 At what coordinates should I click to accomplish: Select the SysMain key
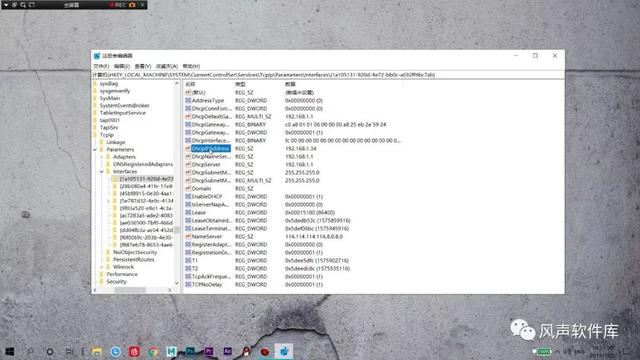point(110,98)
